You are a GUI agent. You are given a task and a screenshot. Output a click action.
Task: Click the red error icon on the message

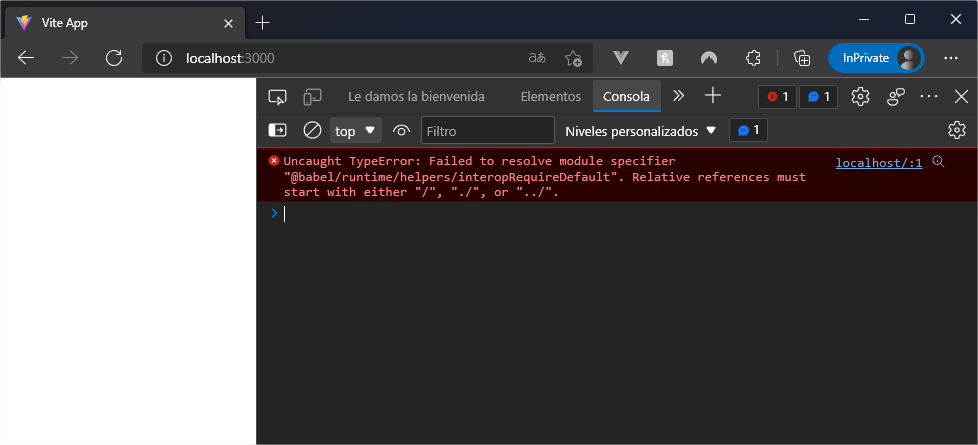(274, 161)
